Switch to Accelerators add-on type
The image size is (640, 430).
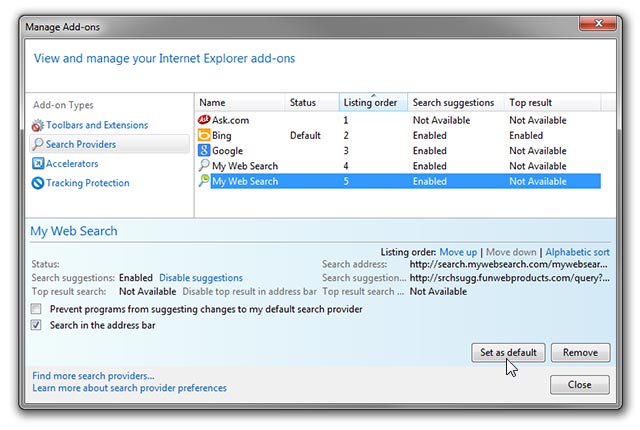[72, 164]
